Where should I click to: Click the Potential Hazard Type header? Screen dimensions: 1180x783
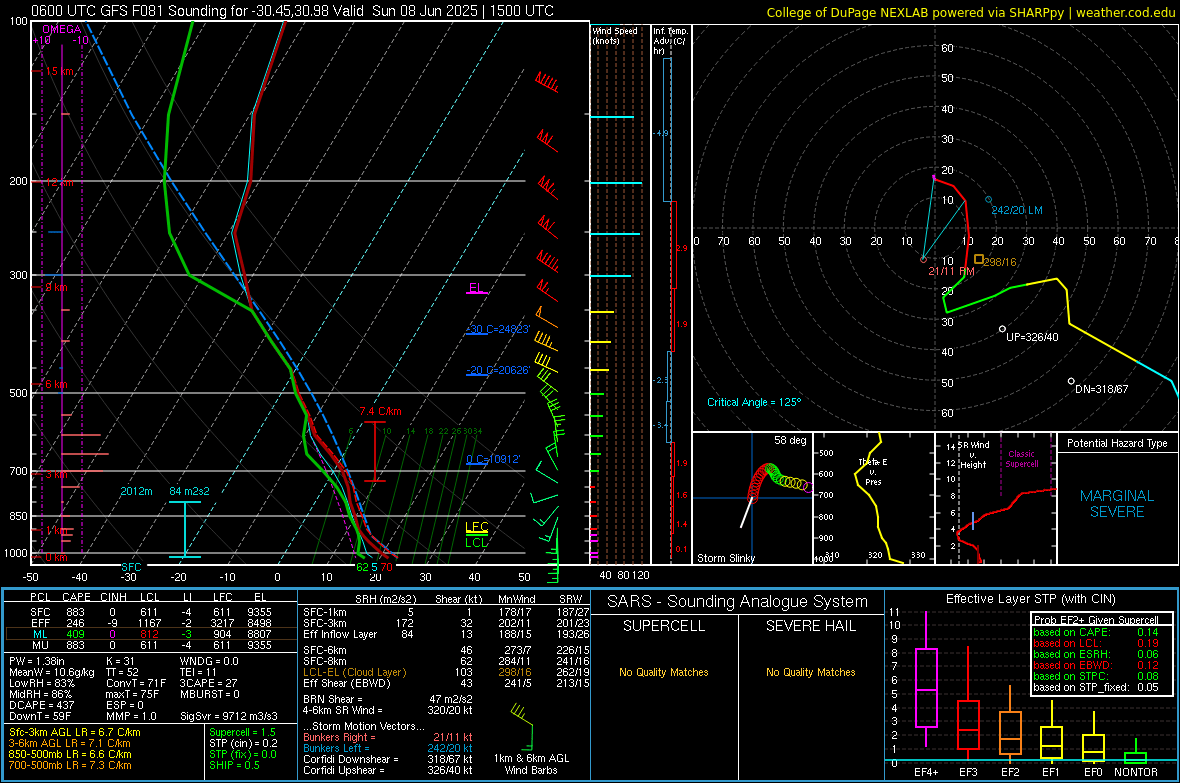pyautogui.click(x=1117, y=443)
